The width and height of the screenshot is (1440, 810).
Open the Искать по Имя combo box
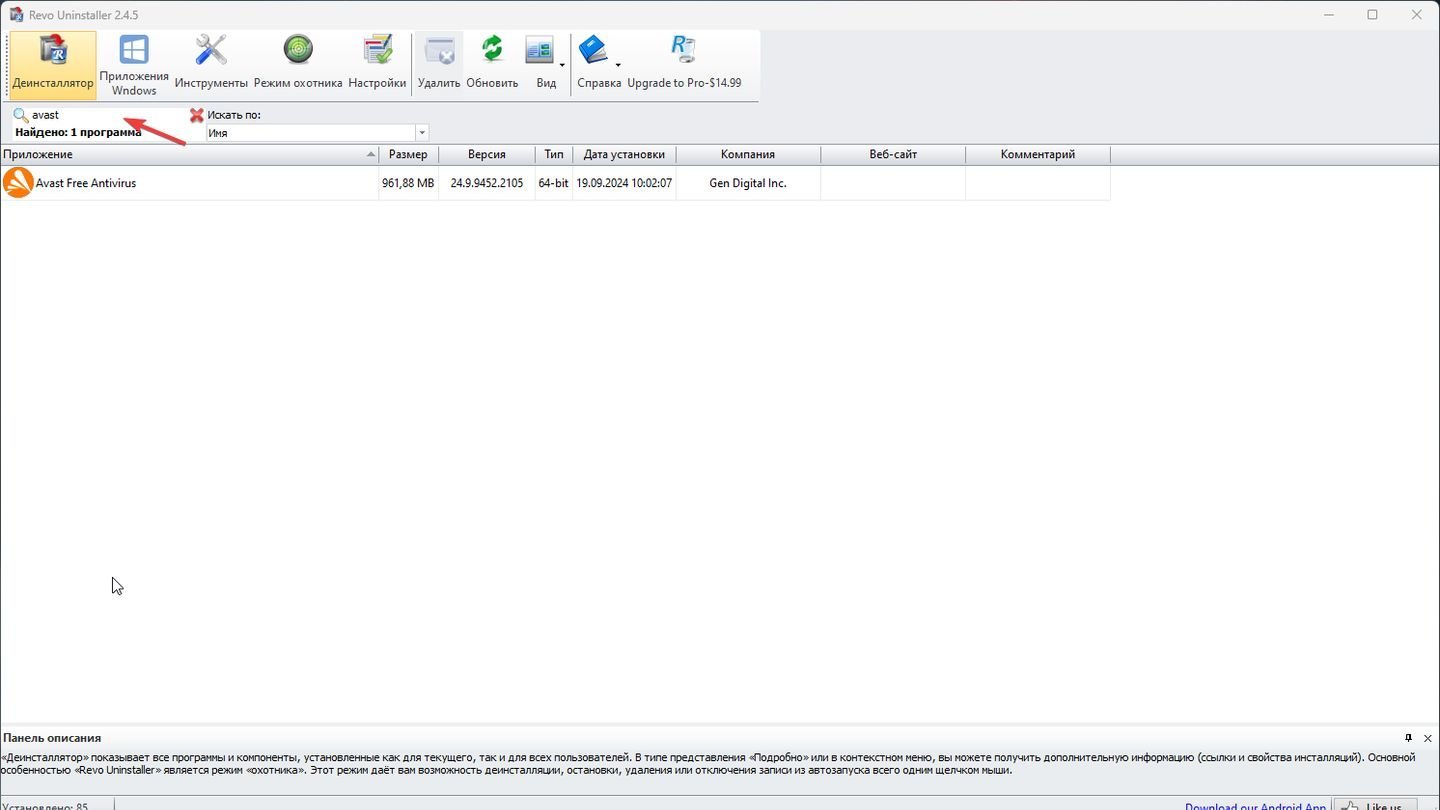click(317, 133)
